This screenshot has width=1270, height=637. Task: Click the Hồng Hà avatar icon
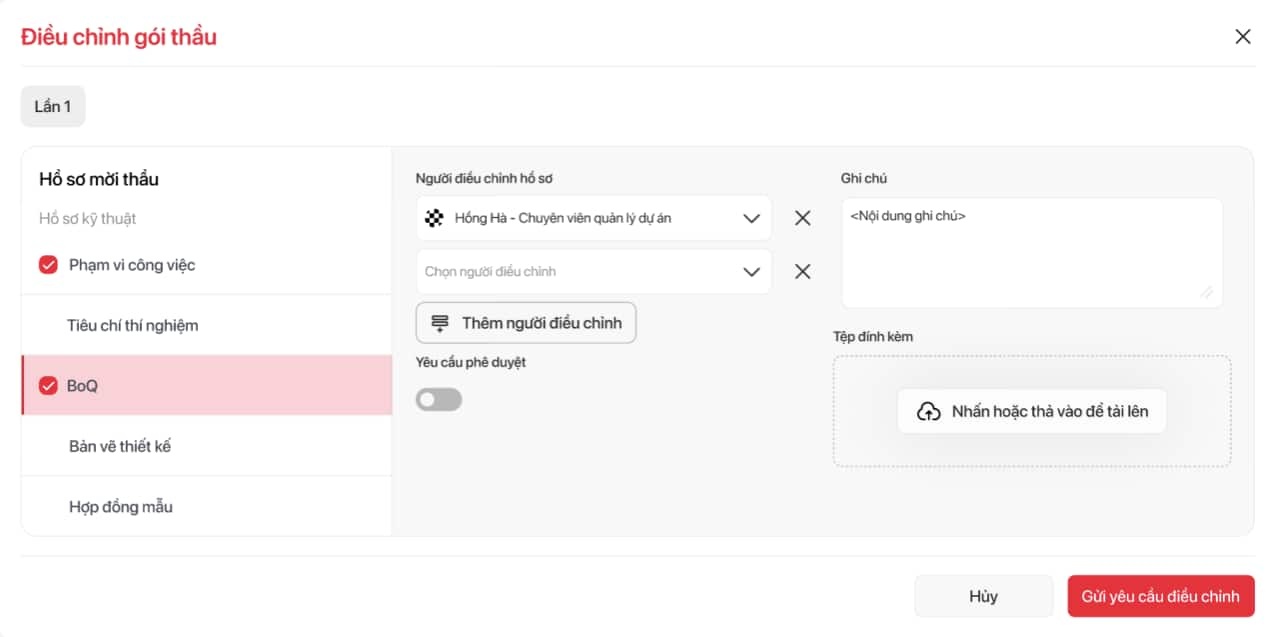(x=434, y=218)
